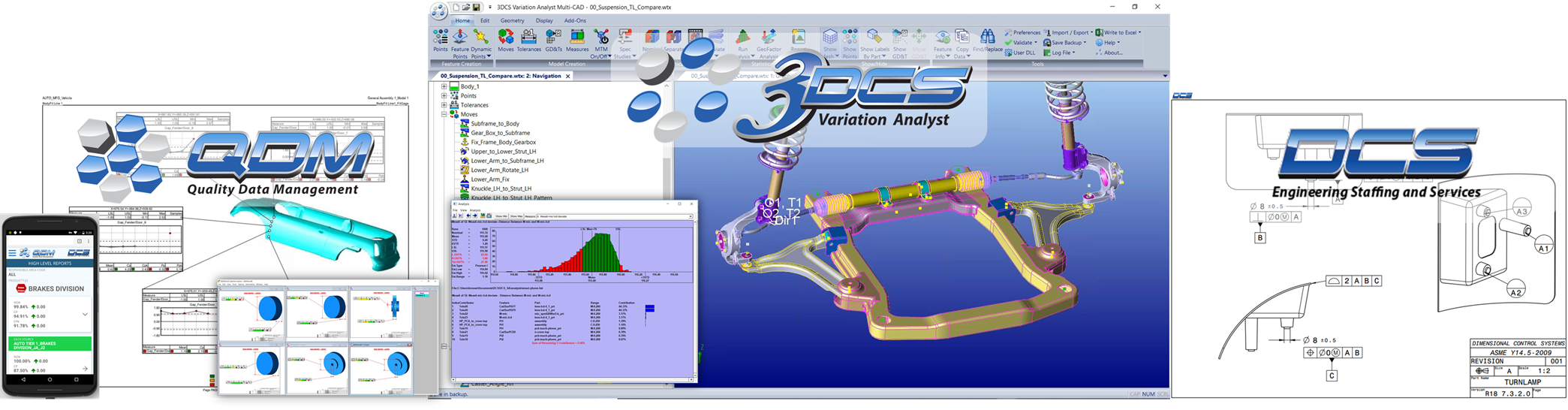Open the Moves tool in ribbon

(506, 41)
